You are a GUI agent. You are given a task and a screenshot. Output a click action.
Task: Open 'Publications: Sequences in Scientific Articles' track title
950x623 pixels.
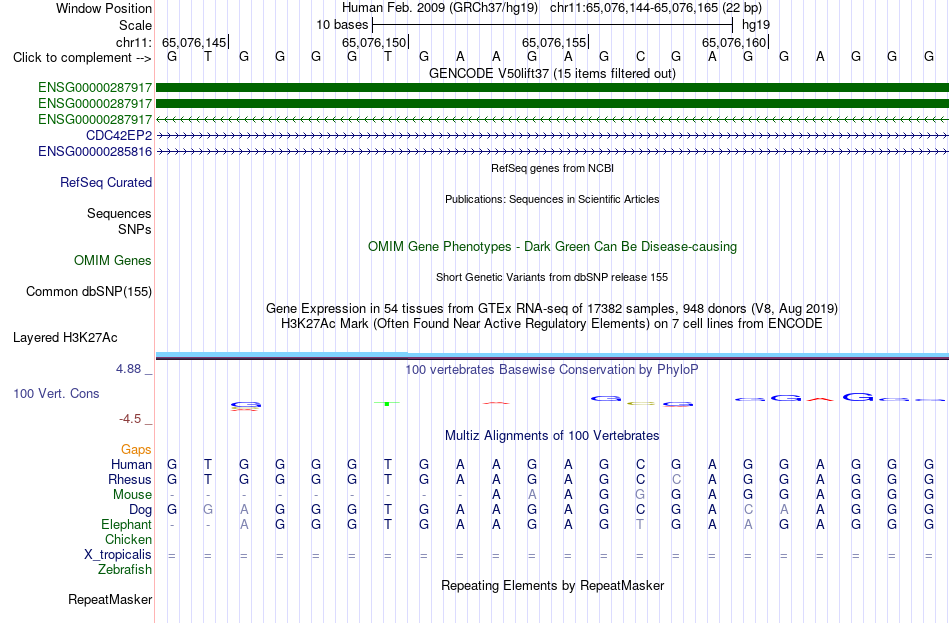(x=552, y=199)
